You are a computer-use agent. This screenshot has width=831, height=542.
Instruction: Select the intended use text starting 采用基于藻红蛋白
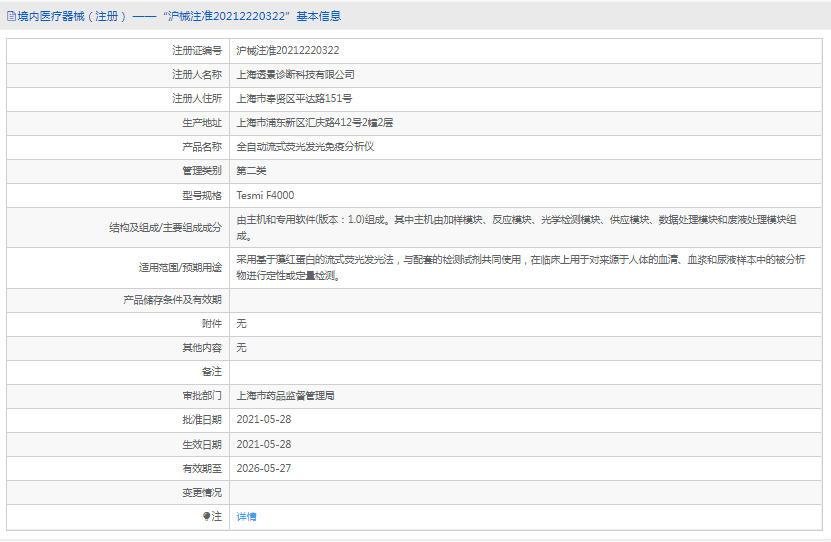(x=521, y=268)
